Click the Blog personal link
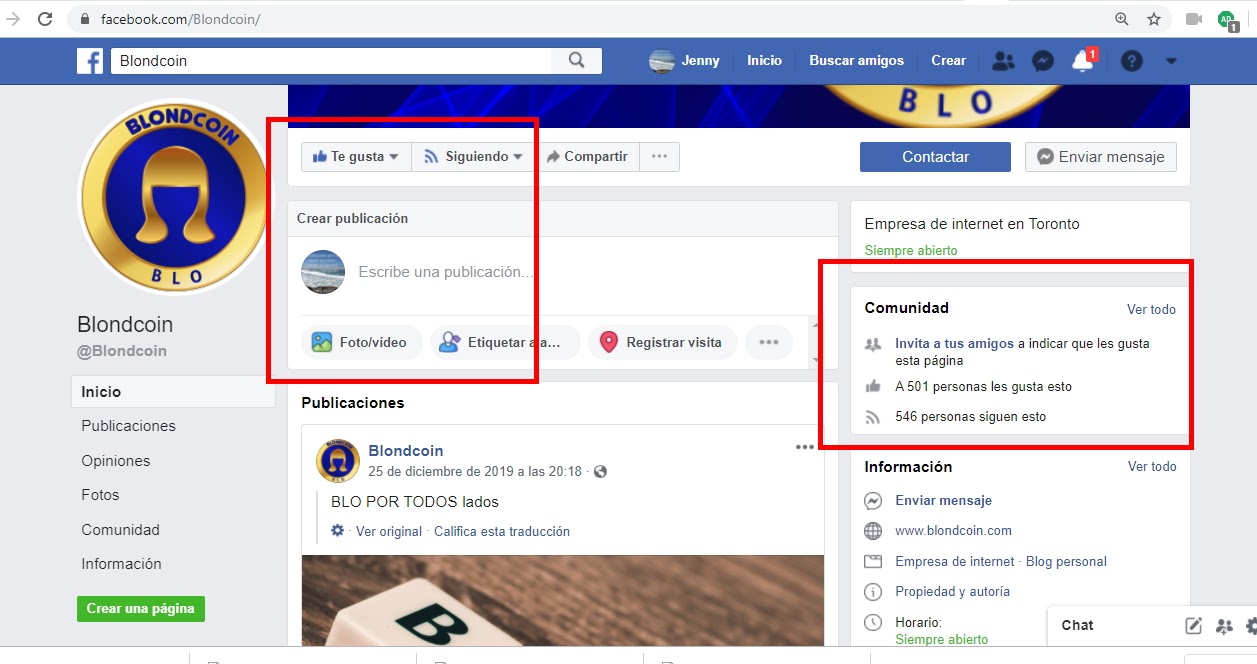Viewport: 1257px width, 664px height. (x=1066, y=561)
